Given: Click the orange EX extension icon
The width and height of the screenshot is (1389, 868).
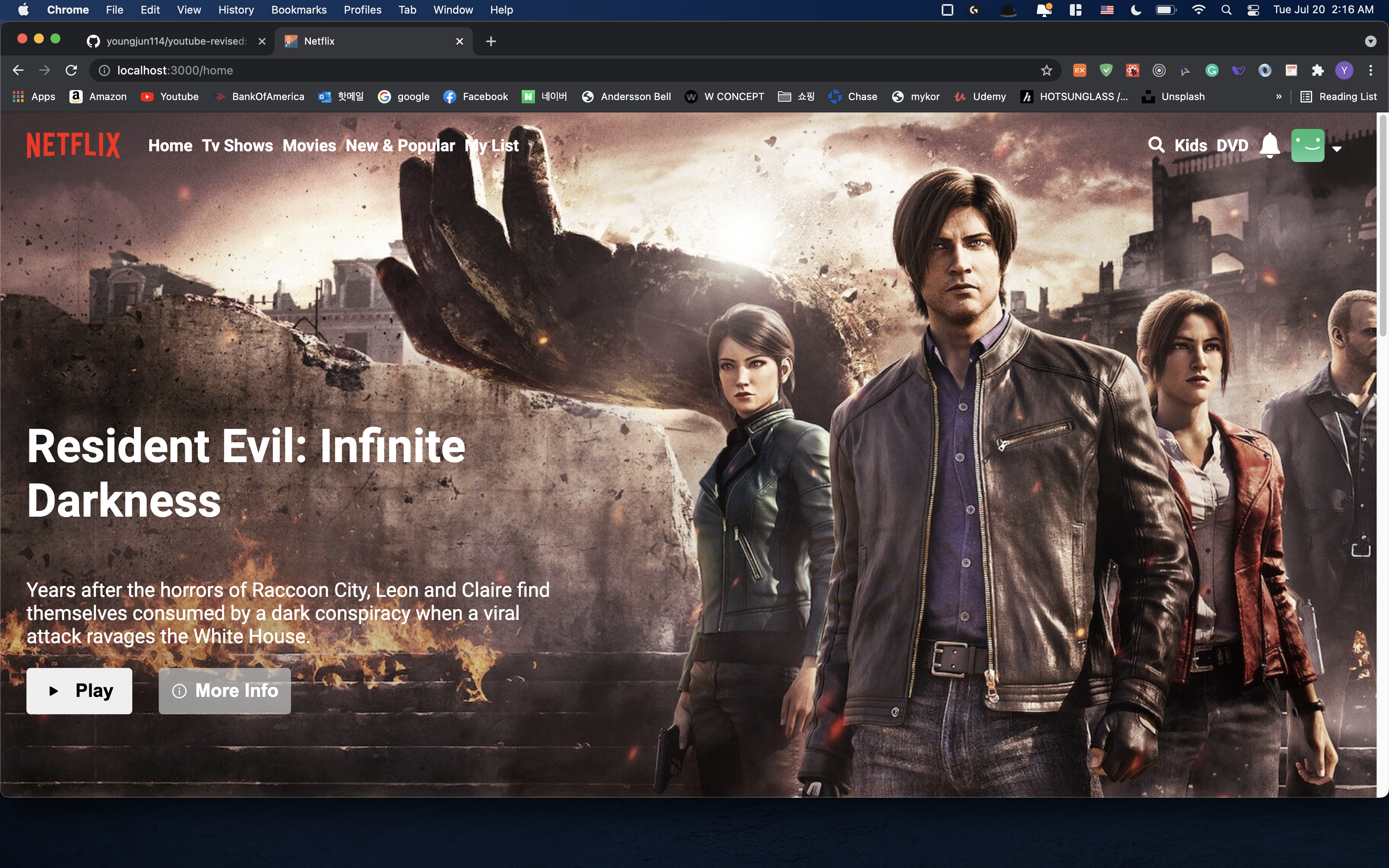Looking at the screenshot, I should tap(1079, 70).
